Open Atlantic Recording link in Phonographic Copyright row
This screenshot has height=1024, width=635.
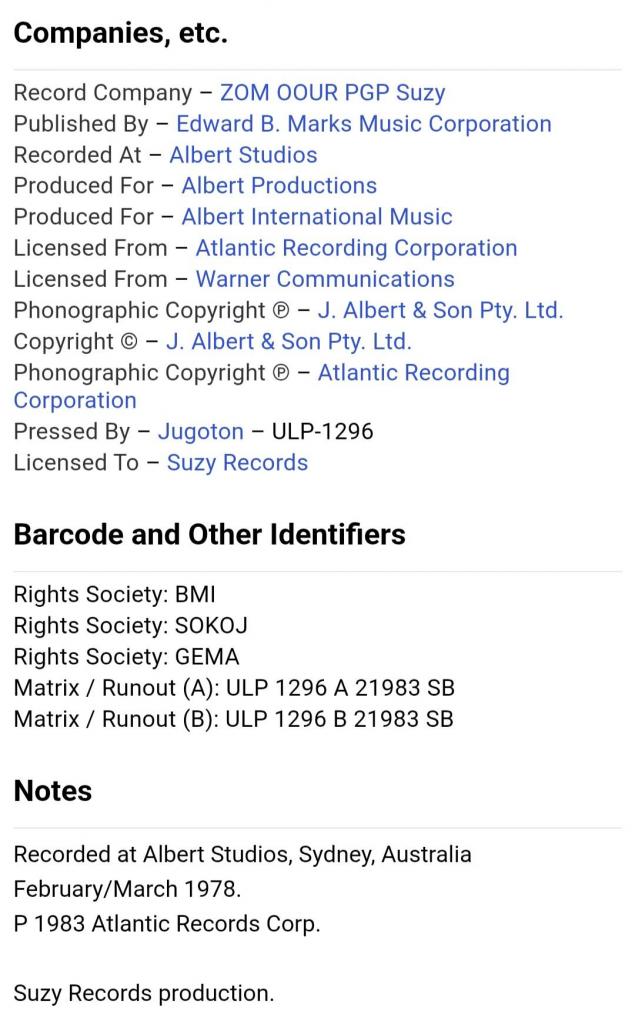(x=413, y=373)
